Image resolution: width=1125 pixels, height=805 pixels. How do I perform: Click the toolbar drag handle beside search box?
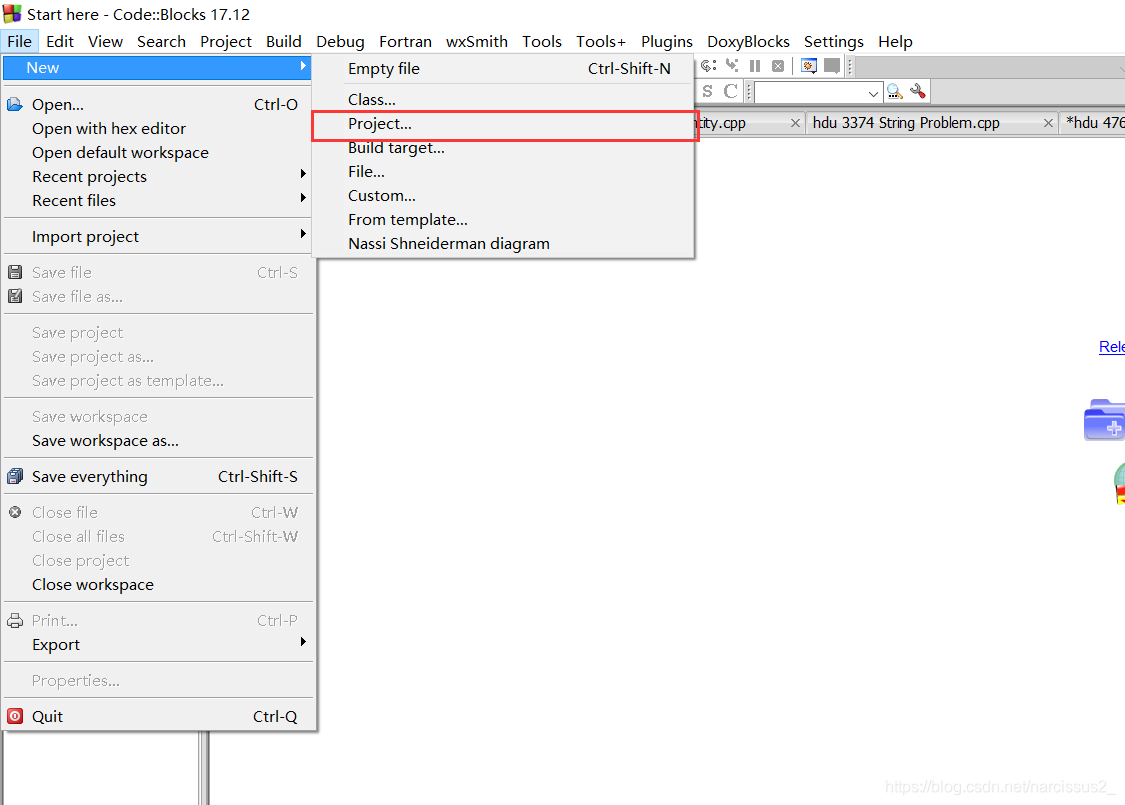[749, 92]
